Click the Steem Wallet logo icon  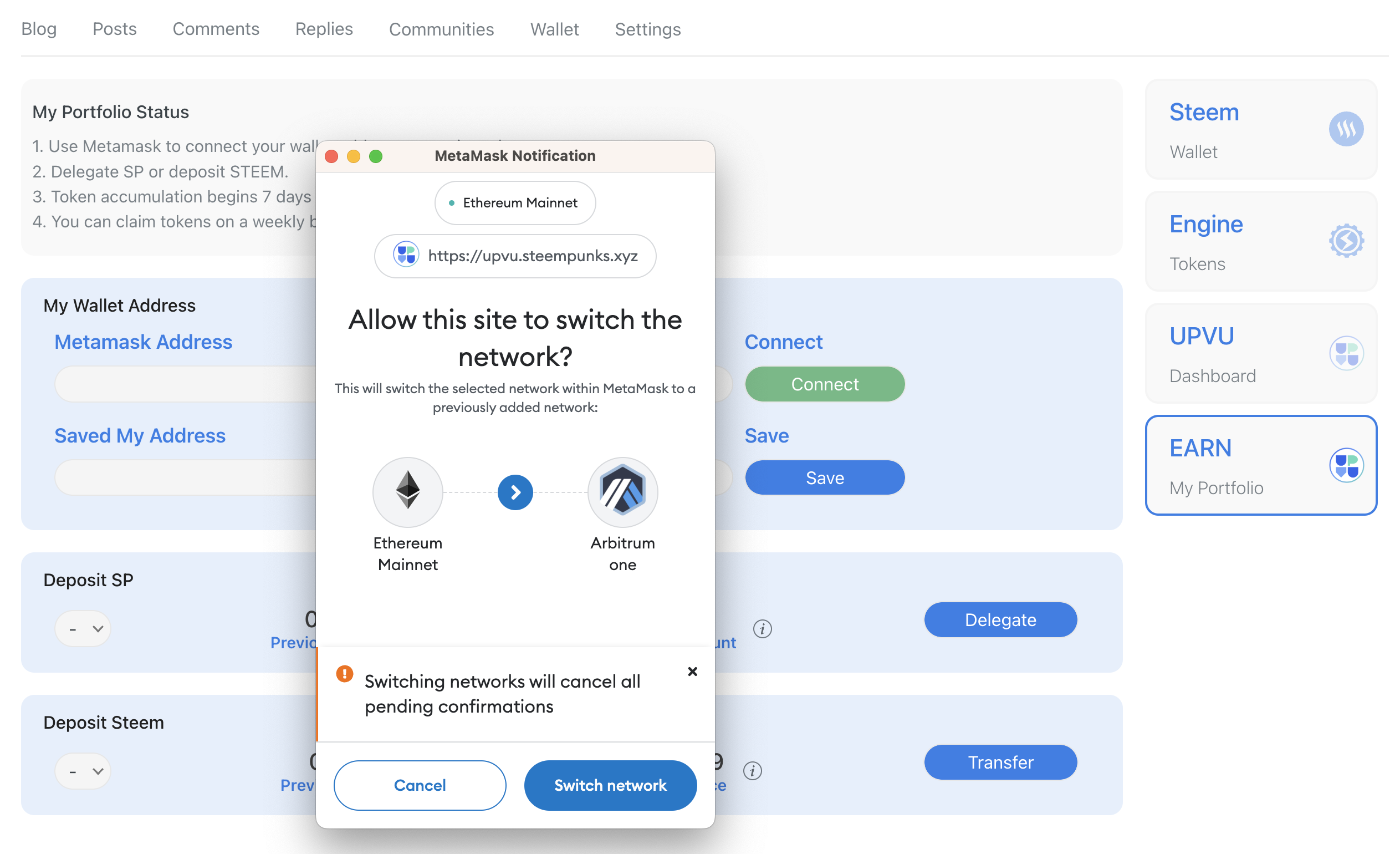[1346, 129]
